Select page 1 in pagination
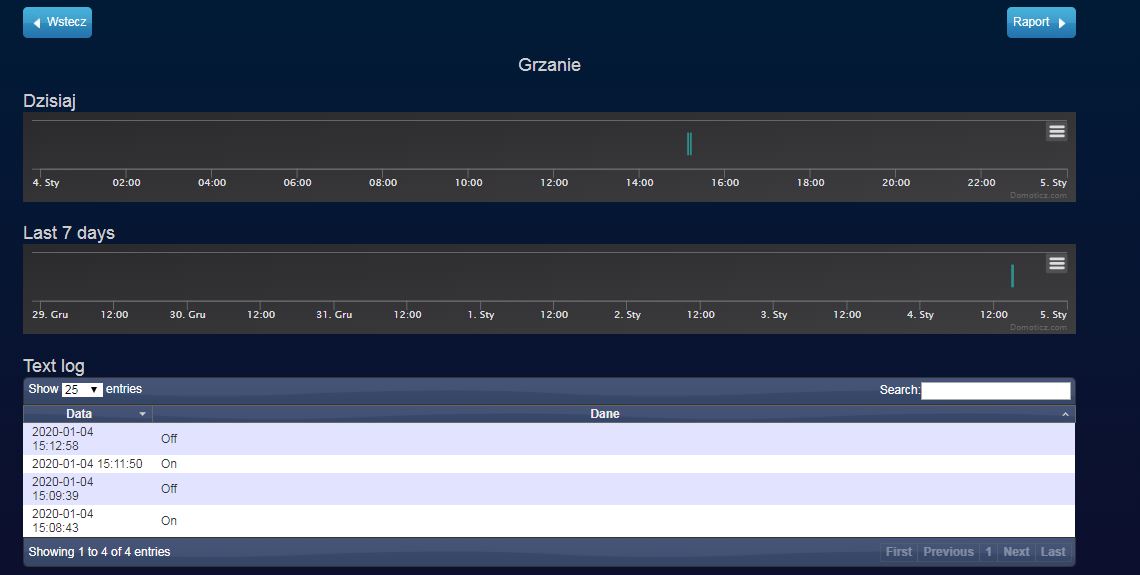This screenshot has width=1140, height=575. point(988,552)
